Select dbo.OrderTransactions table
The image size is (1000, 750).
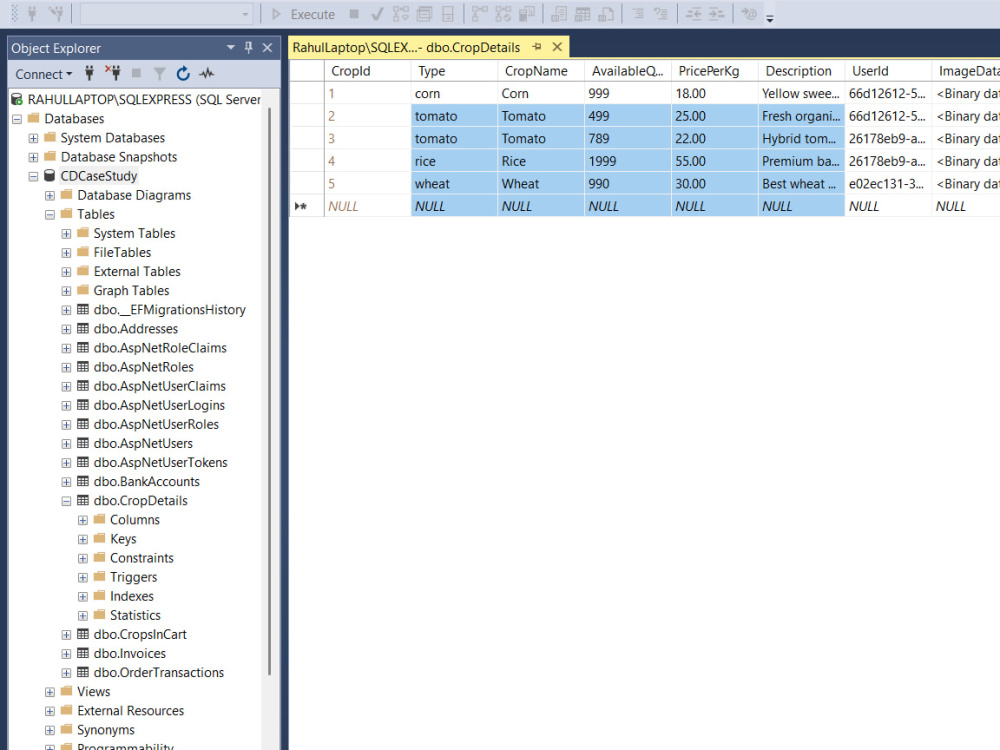(x=159, y=673)
